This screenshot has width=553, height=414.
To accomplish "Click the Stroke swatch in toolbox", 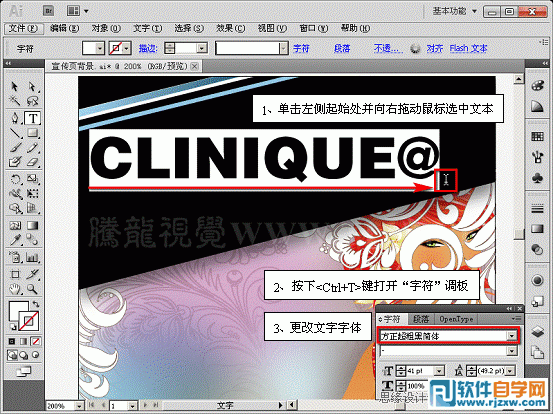I will [x=29, y=321].
